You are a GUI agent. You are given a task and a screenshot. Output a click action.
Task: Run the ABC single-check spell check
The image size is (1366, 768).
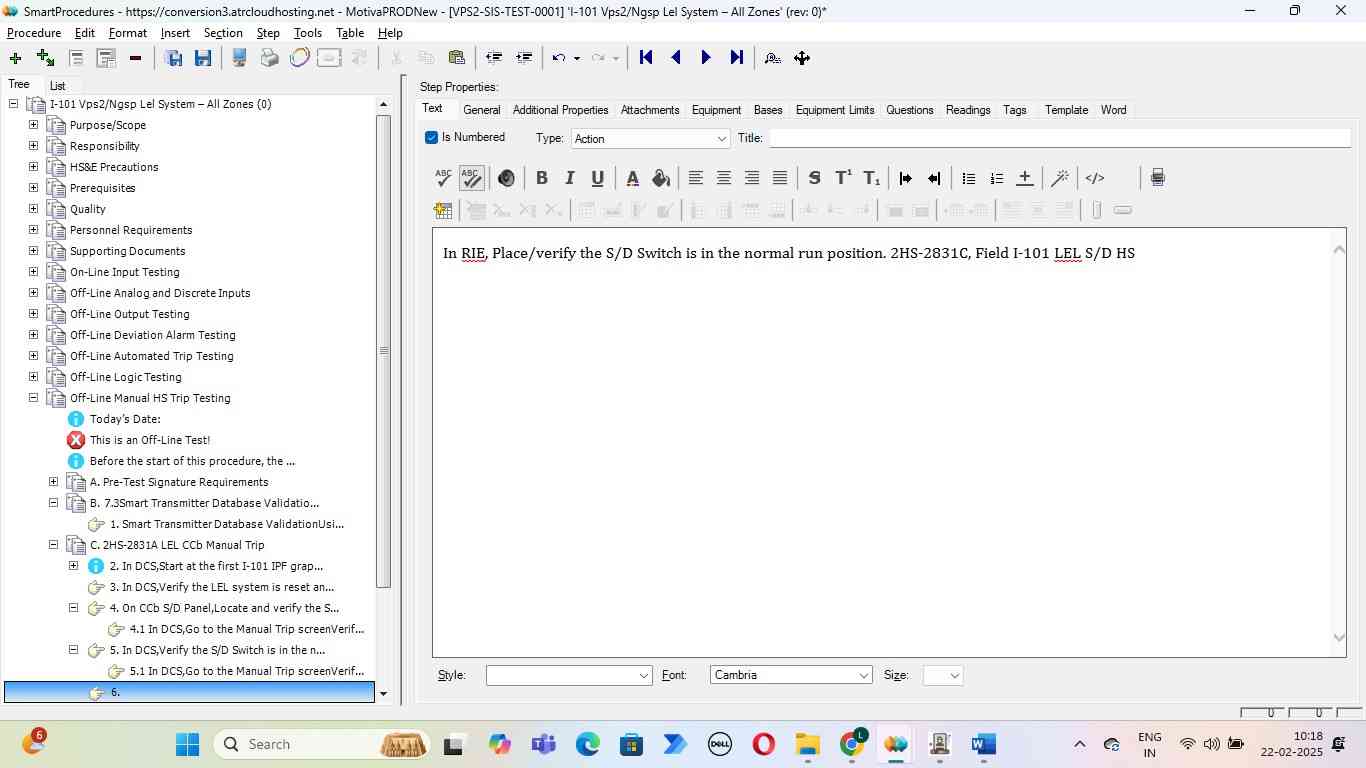[x=443, y=178]
